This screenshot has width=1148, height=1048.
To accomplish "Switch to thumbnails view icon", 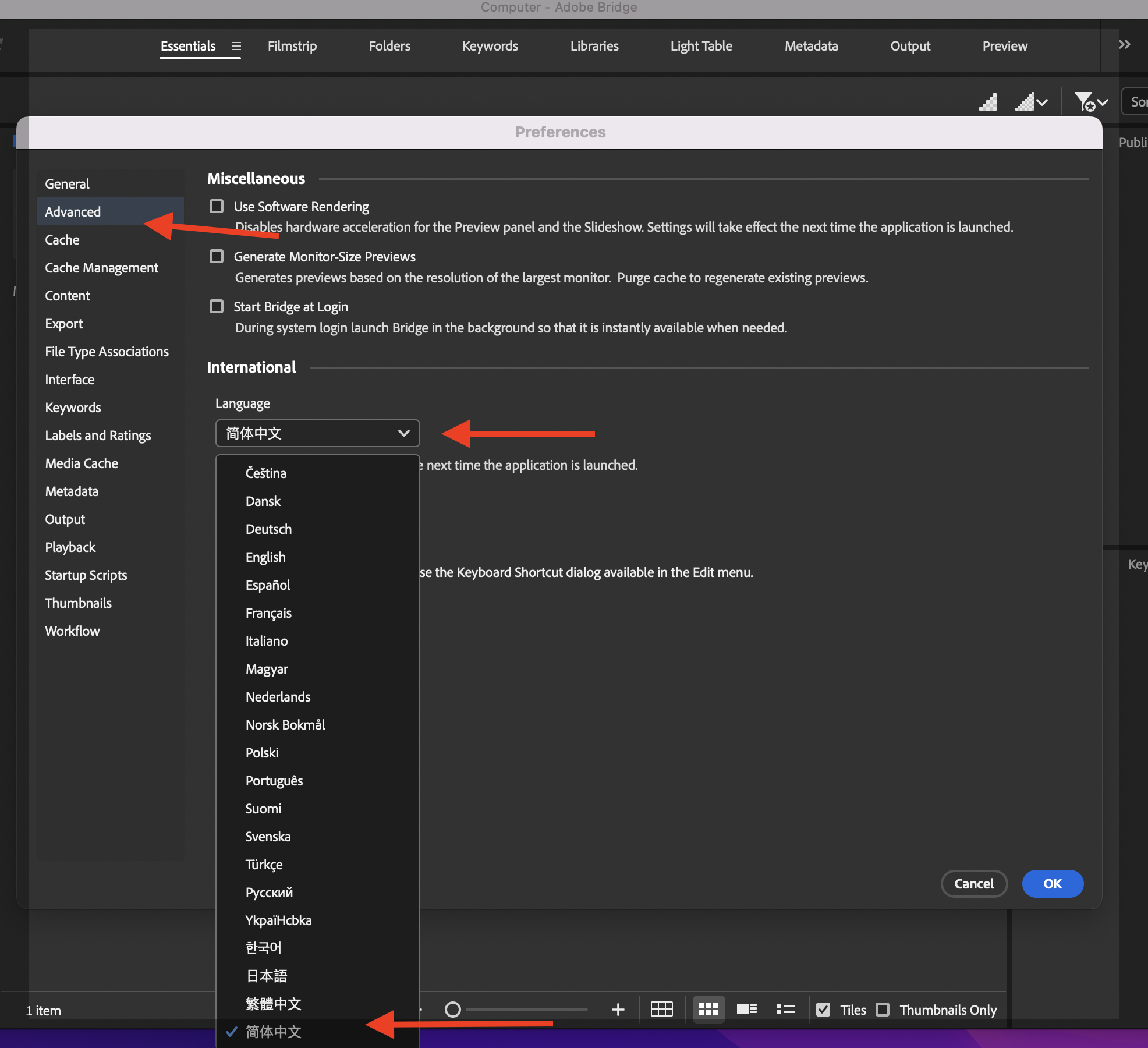I will tap(708, 1010).
